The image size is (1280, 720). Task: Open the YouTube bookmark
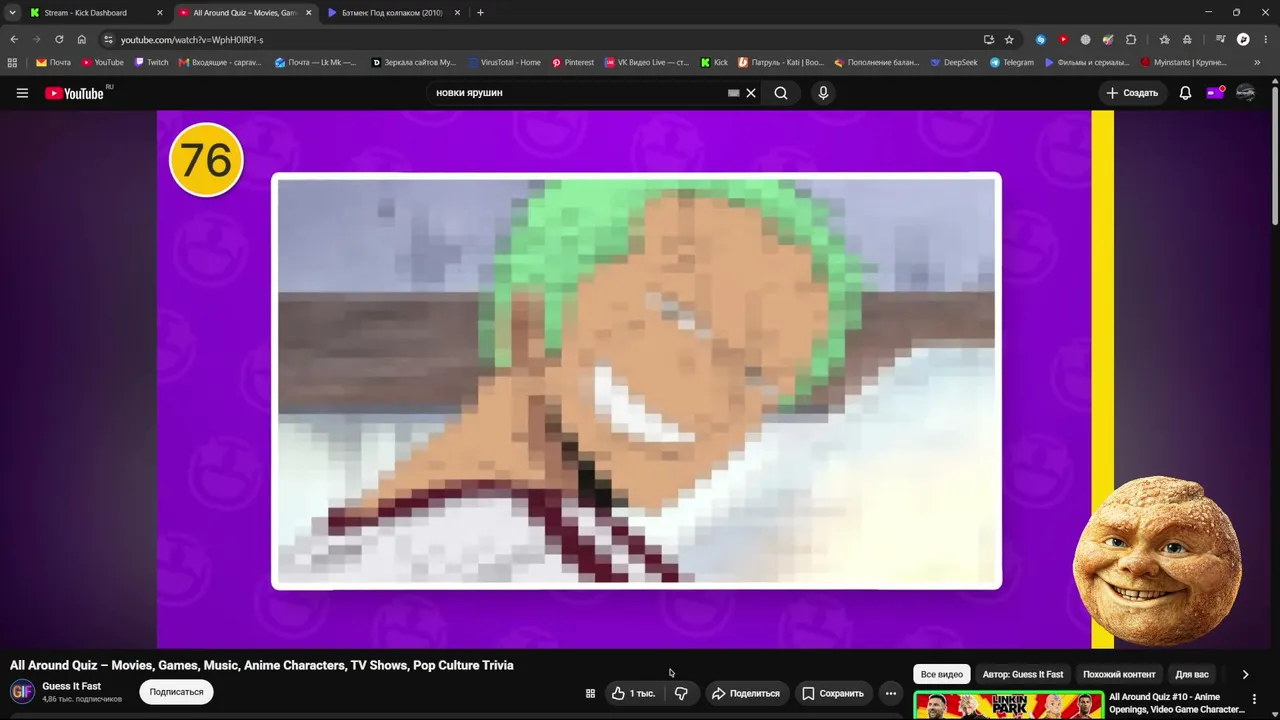coord(102,62)
